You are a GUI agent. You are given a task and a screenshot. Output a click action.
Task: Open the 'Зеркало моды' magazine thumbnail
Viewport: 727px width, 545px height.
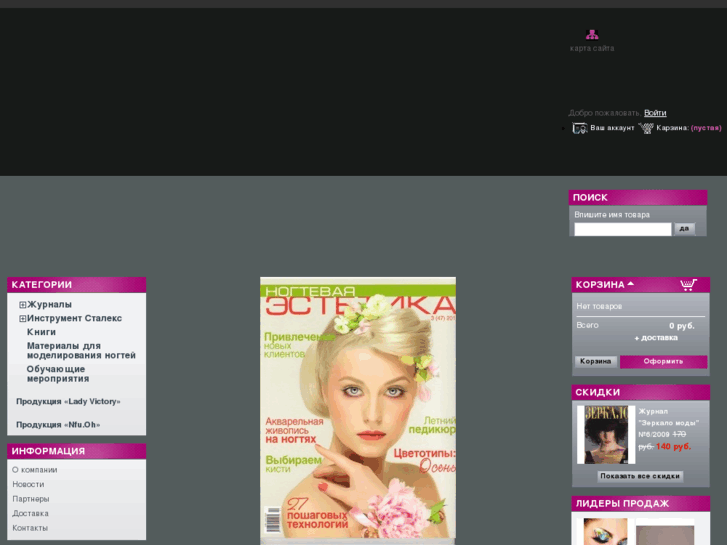(606, 435)
